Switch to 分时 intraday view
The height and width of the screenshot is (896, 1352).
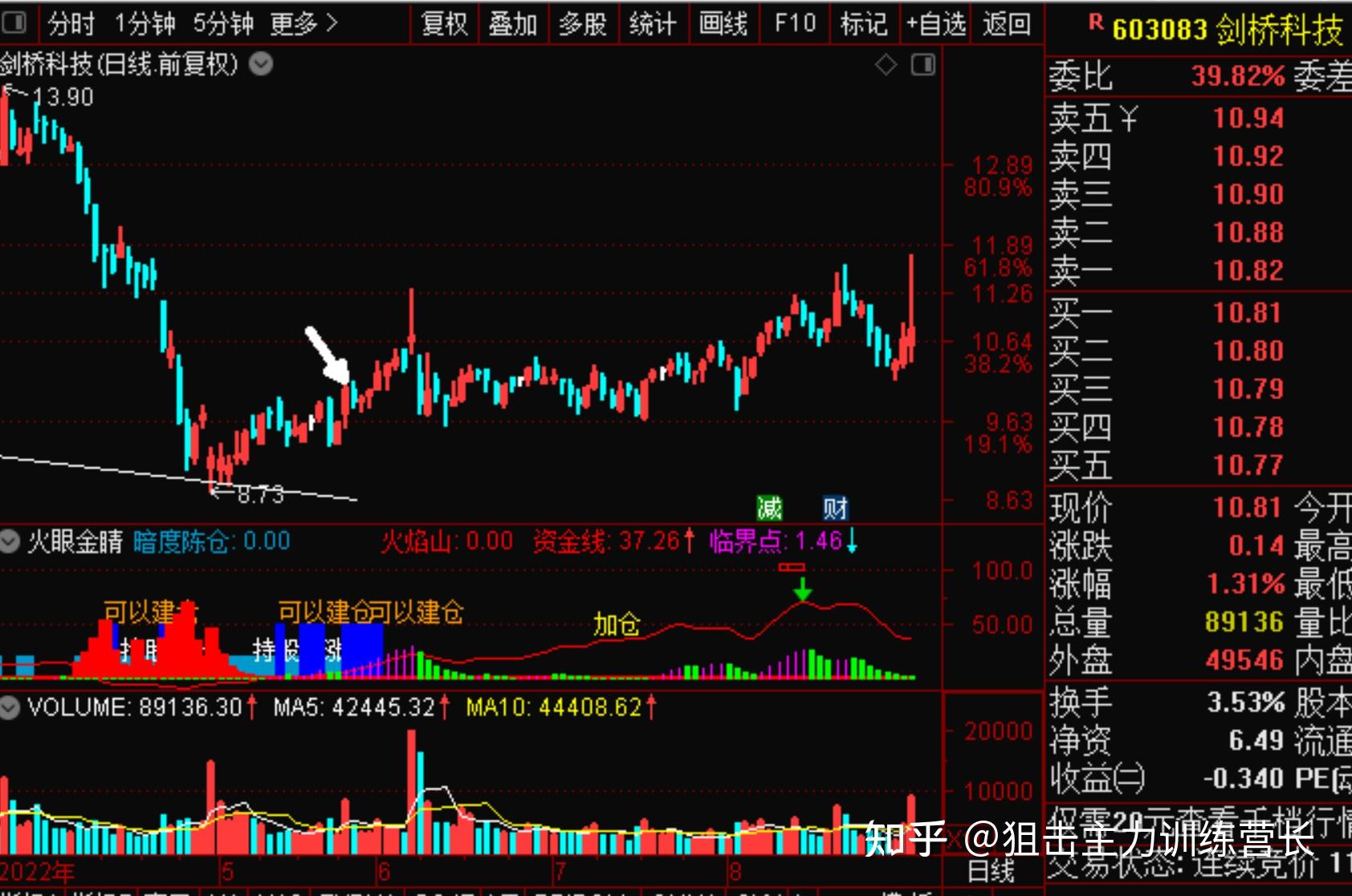point(71,24)
